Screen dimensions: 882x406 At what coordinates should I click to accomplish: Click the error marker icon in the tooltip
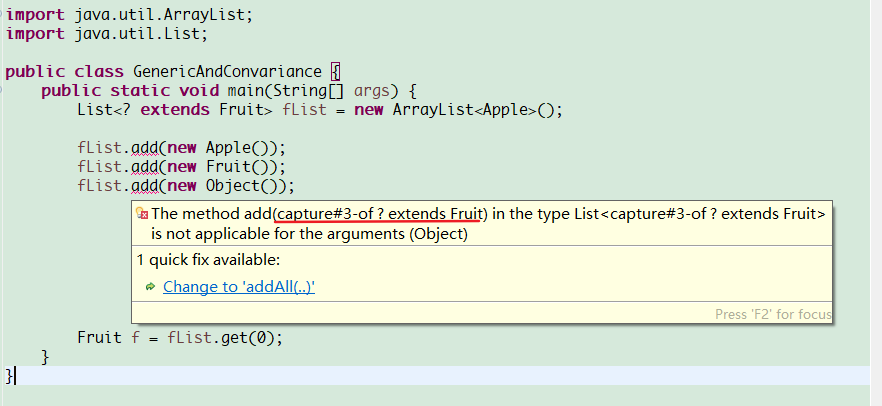pos(142,214)
